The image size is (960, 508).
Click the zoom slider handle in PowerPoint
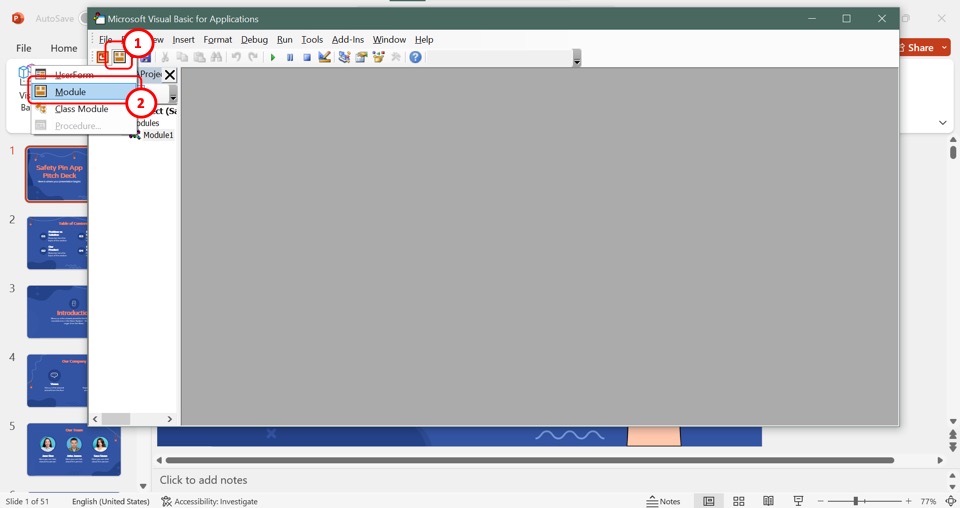coord(856,501)
